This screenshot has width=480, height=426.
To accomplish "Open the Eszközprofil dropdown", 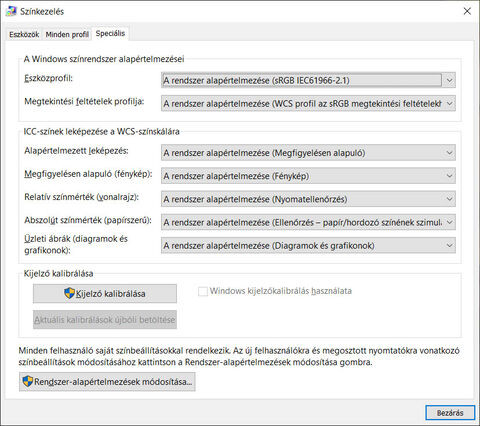I will pyautogui.click(x=308, y=80).
